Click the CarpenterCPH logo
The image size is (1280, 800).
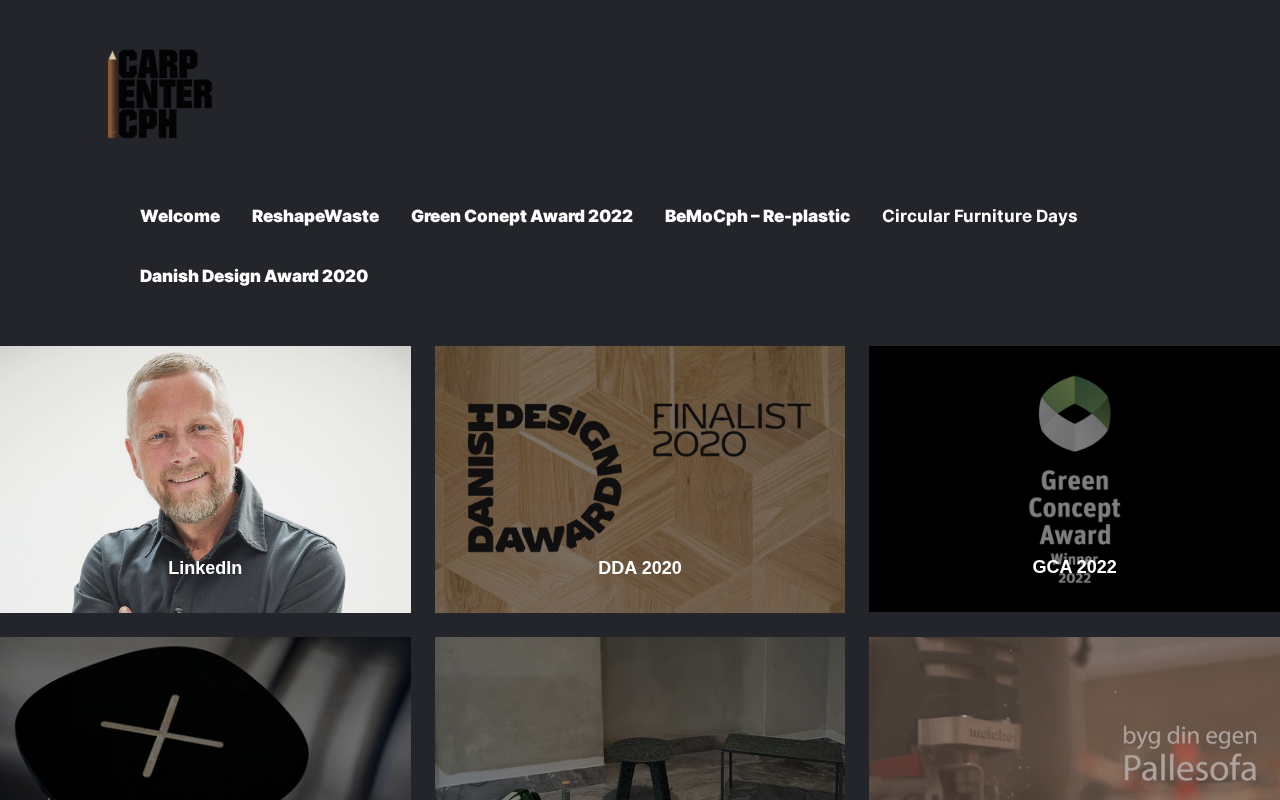pyautogui.click(x=160, y=94)
